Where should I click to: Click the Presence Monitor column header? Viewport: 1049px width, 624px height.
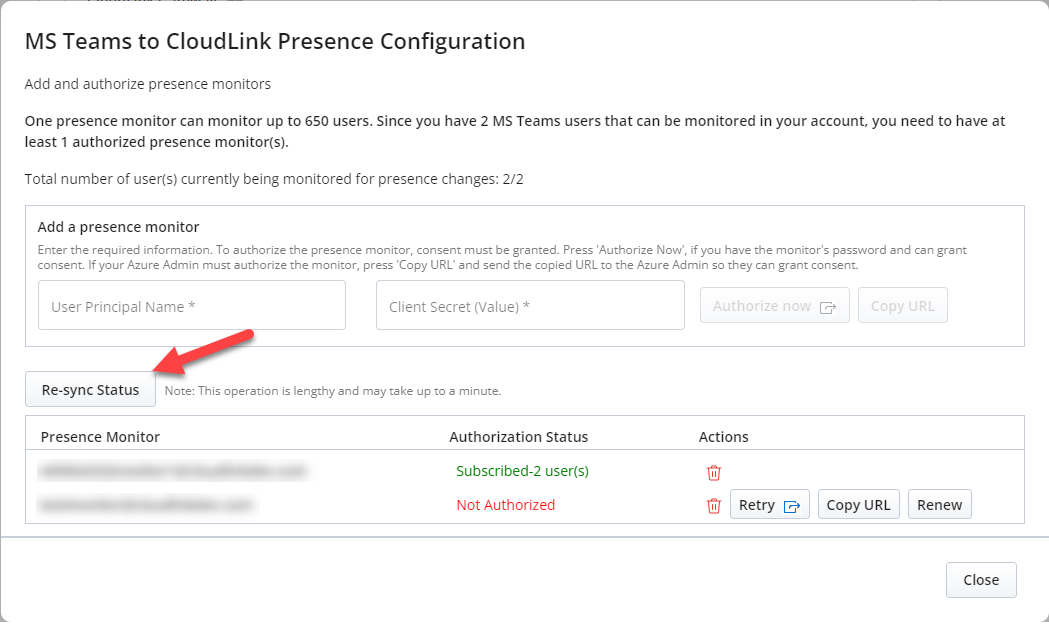[x=100, y=437]
